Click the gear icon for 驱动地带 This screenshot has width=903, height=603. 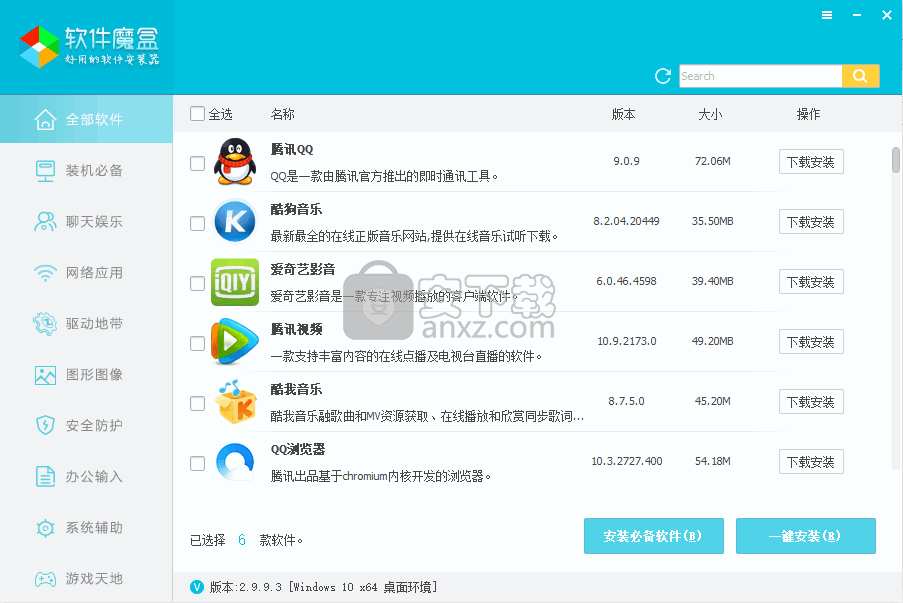click(45, 324)
